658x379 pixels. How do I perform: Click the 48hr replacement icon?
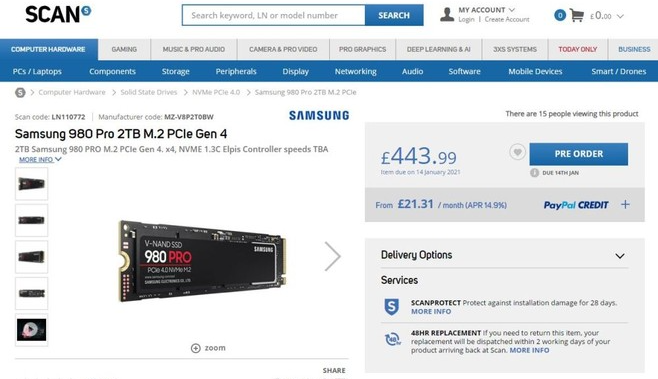pos(393,339)
